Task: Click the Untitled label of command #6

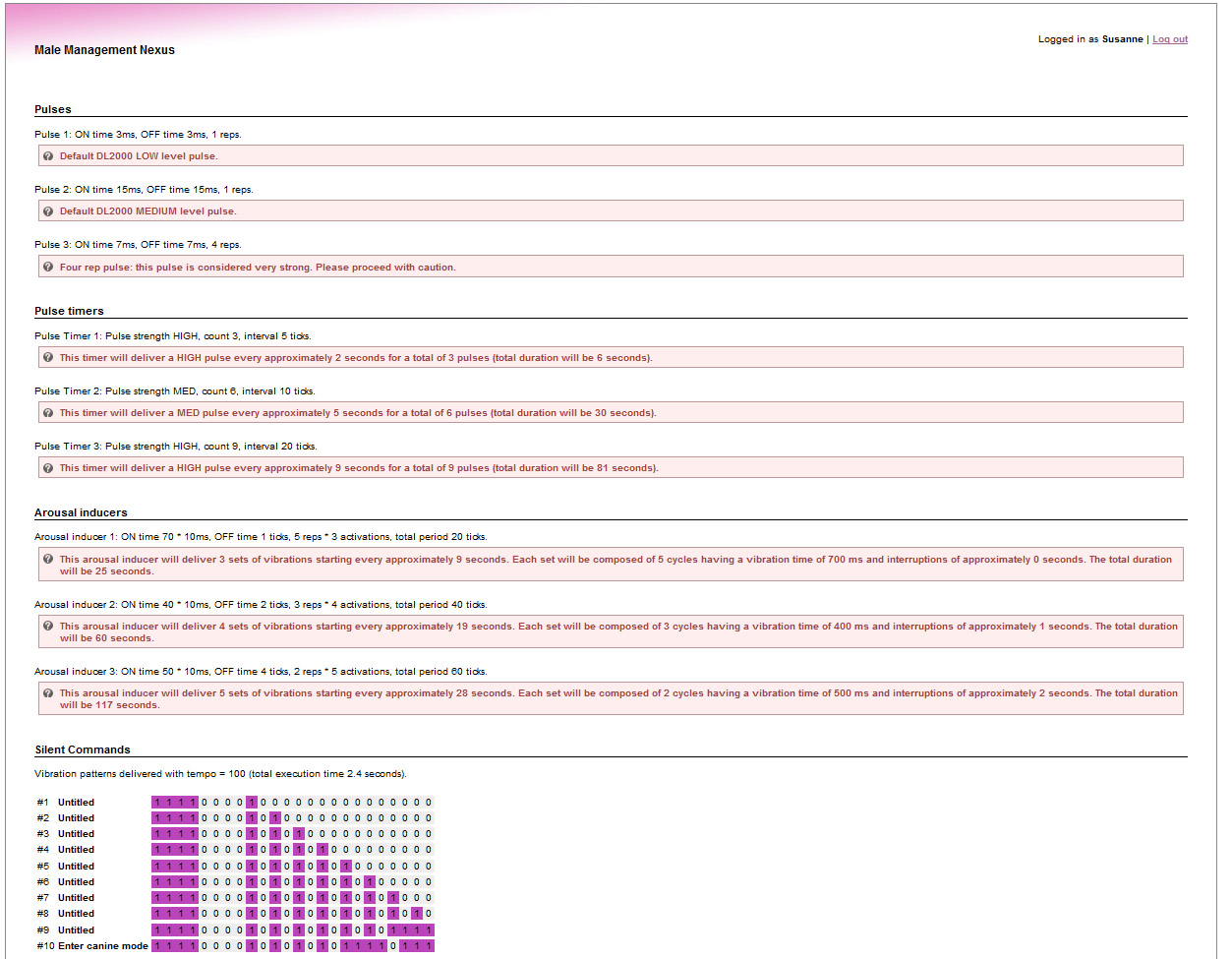Action: (x=76, y=882)
